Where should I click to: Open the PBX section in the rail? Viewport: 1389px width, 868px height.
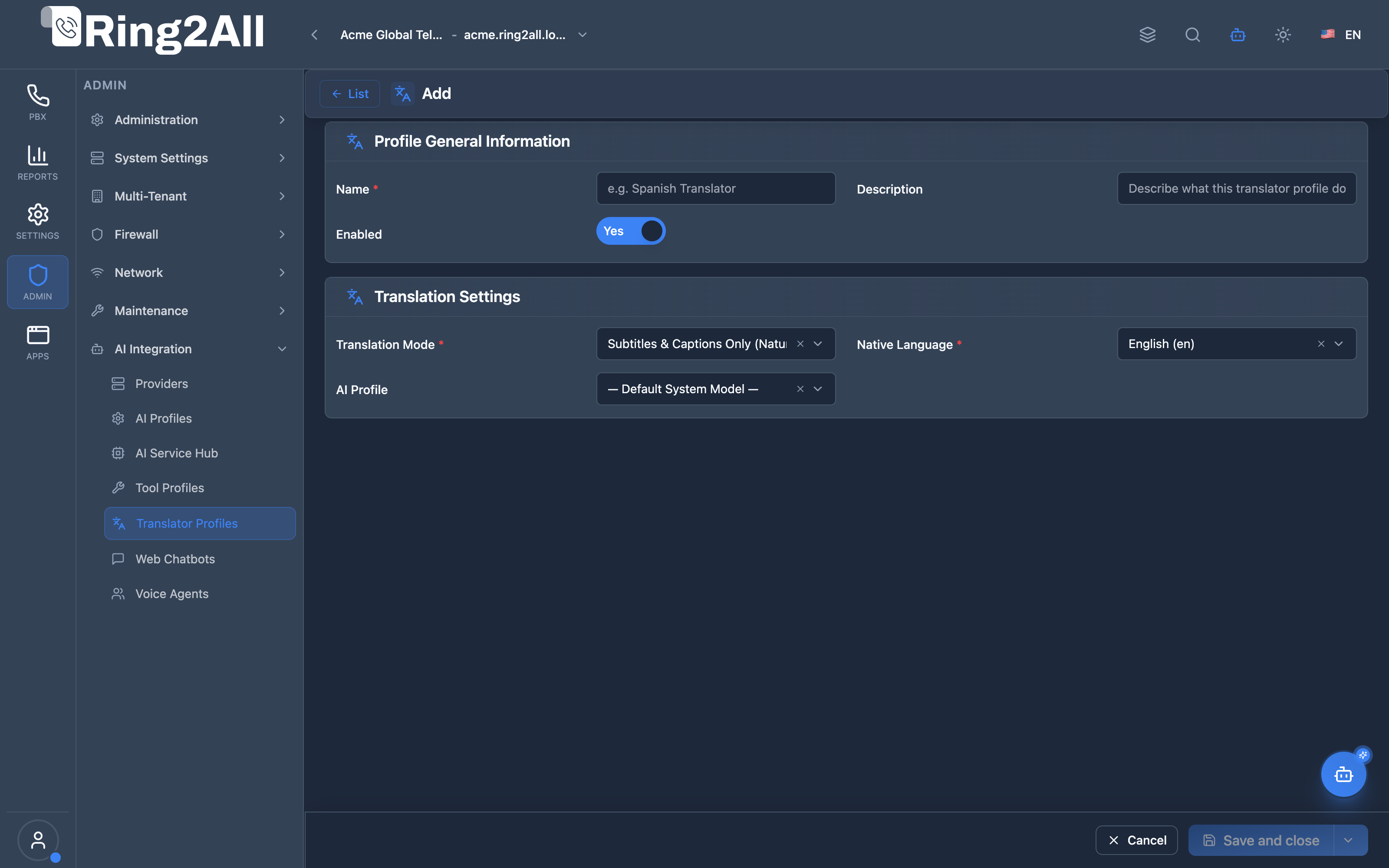(x=37, y=102)
